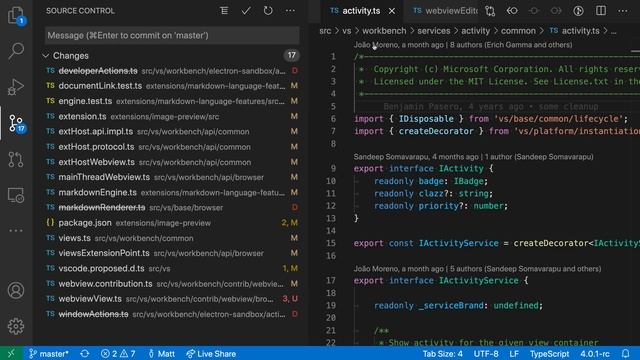The width and height of the screenshot is (640, 360).
Task: Click the Matt status bar item
Action: coord(162,353)
